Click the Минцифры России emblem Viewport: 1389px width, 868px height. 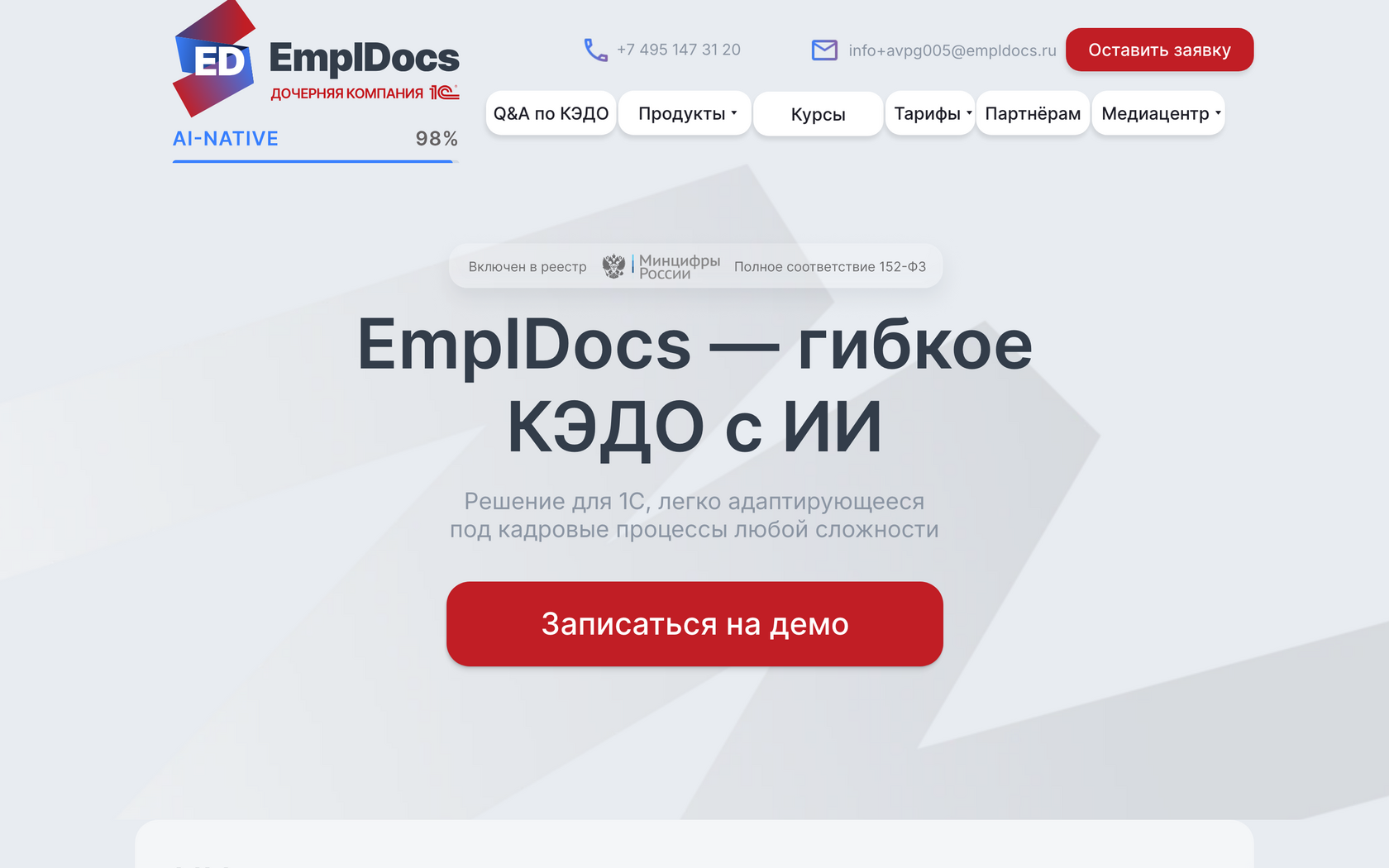coord(613,266)
